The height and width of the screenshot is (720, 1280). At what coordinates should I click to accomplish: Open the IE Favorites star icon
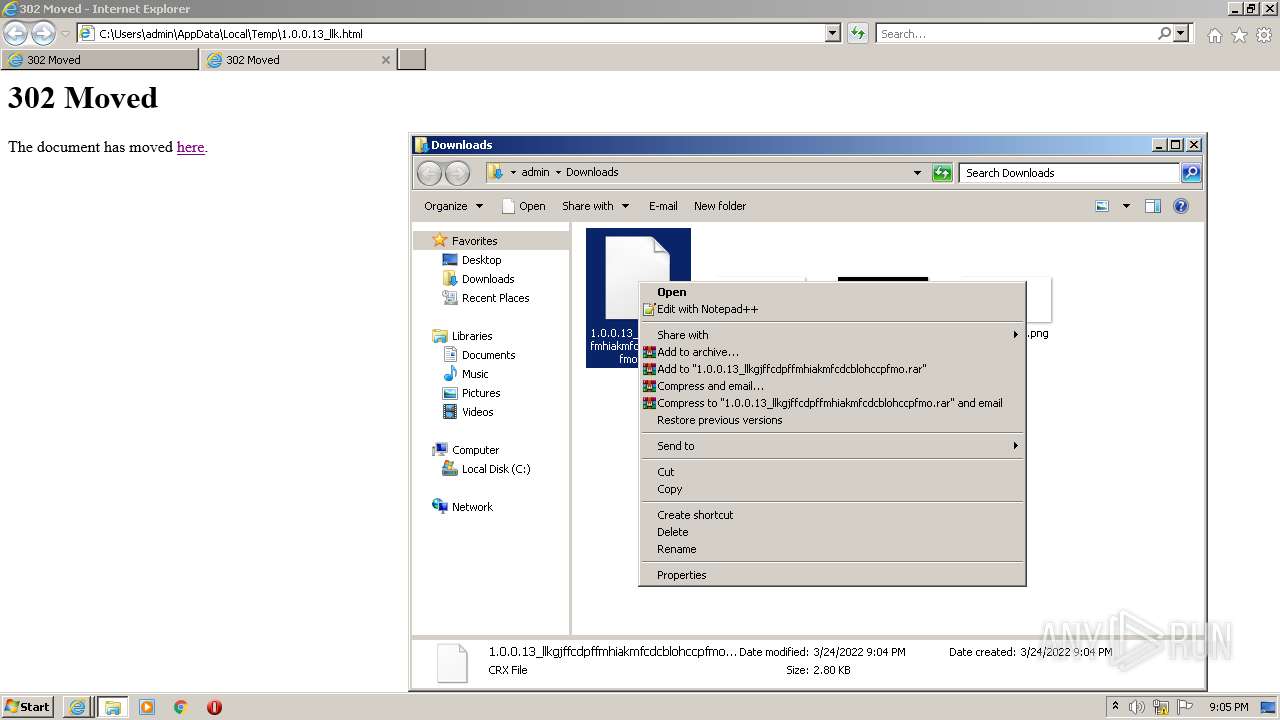1239,35
